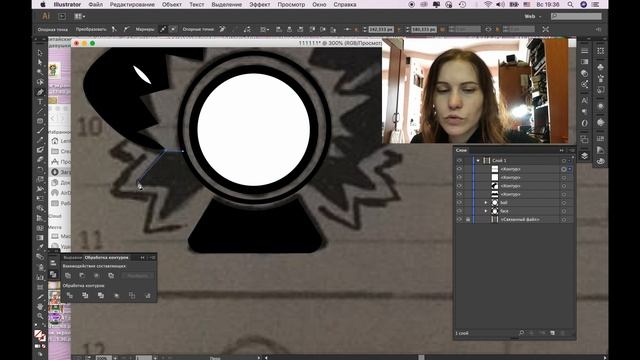Toggle the lock on the Связанный файл row
The image size is (640, 360).
point(468,220)
